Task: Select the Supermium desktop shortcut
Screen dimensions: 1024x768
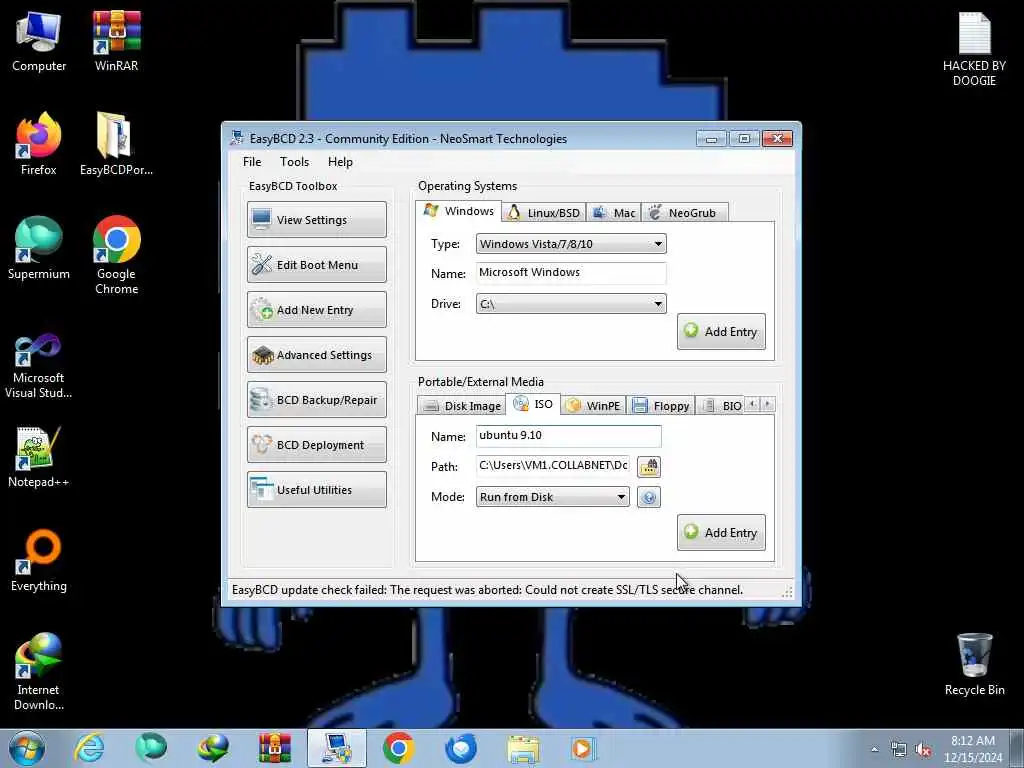Action: click(39, 248)
